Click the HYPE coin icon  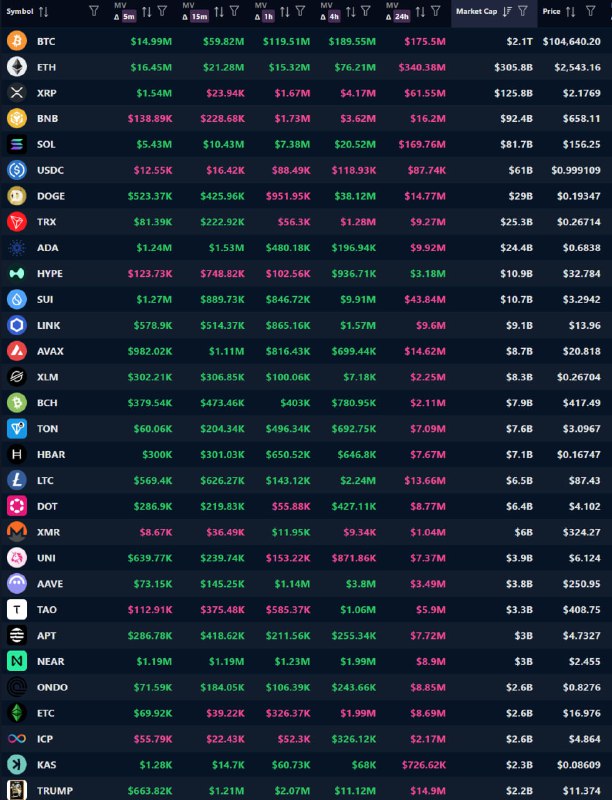[17, 273]
